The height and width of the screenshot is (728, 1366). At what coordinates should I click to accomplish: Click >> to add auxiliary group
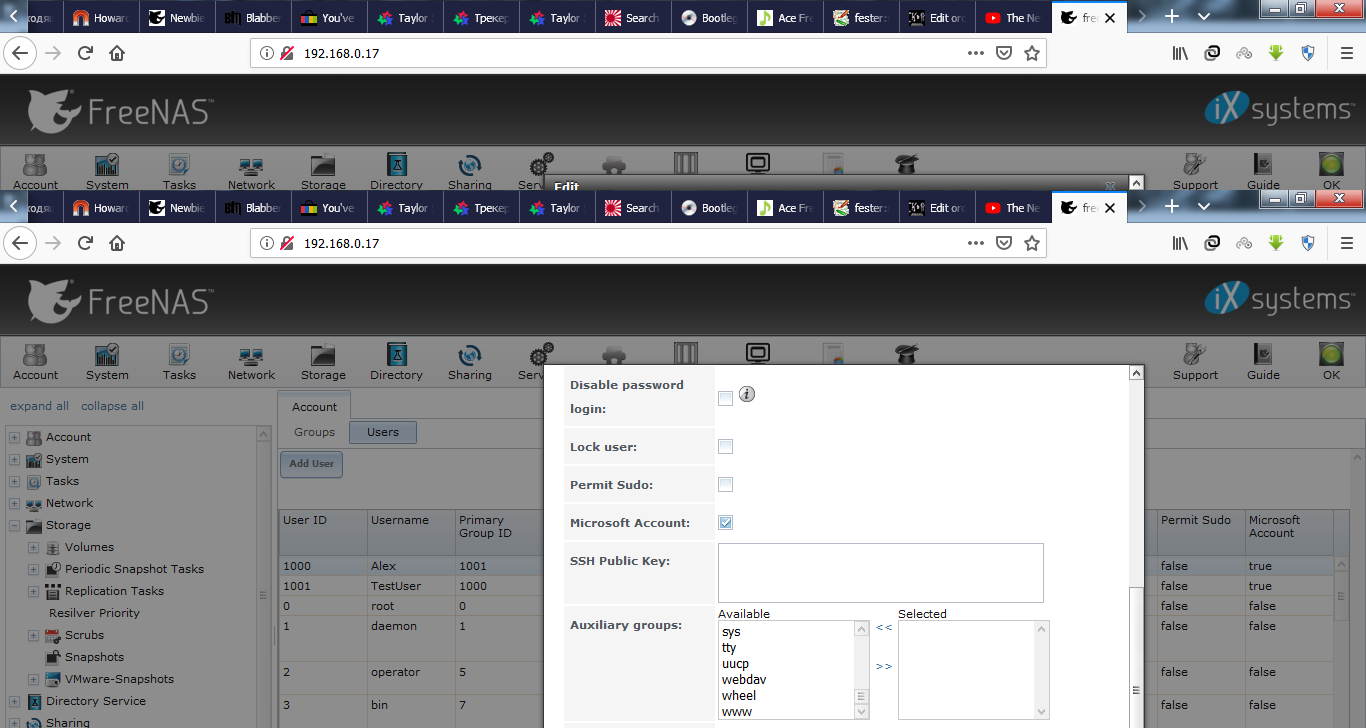coord(884,666)
